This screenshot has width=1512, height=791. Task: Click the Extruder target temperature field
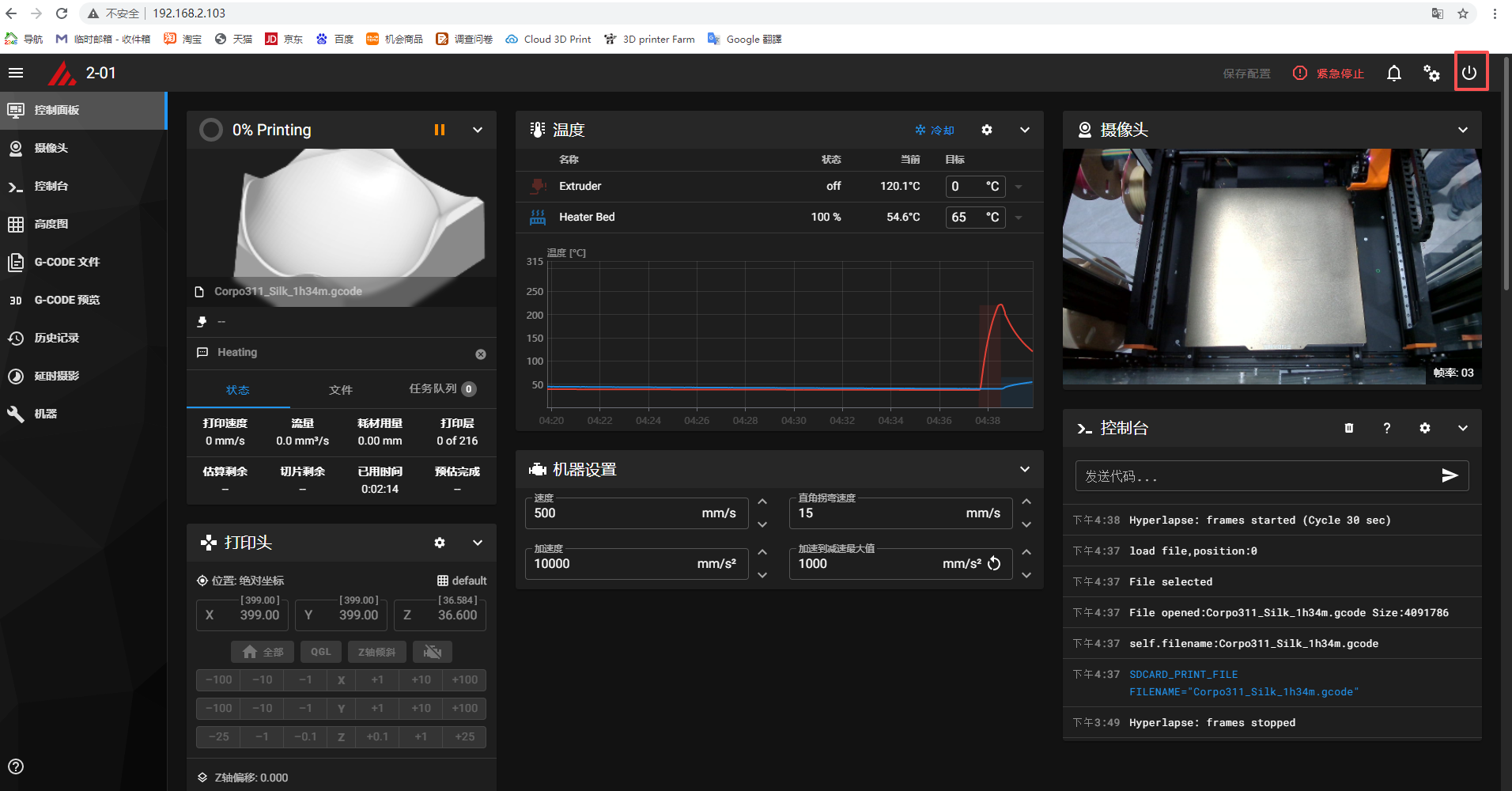coord(965,187)
